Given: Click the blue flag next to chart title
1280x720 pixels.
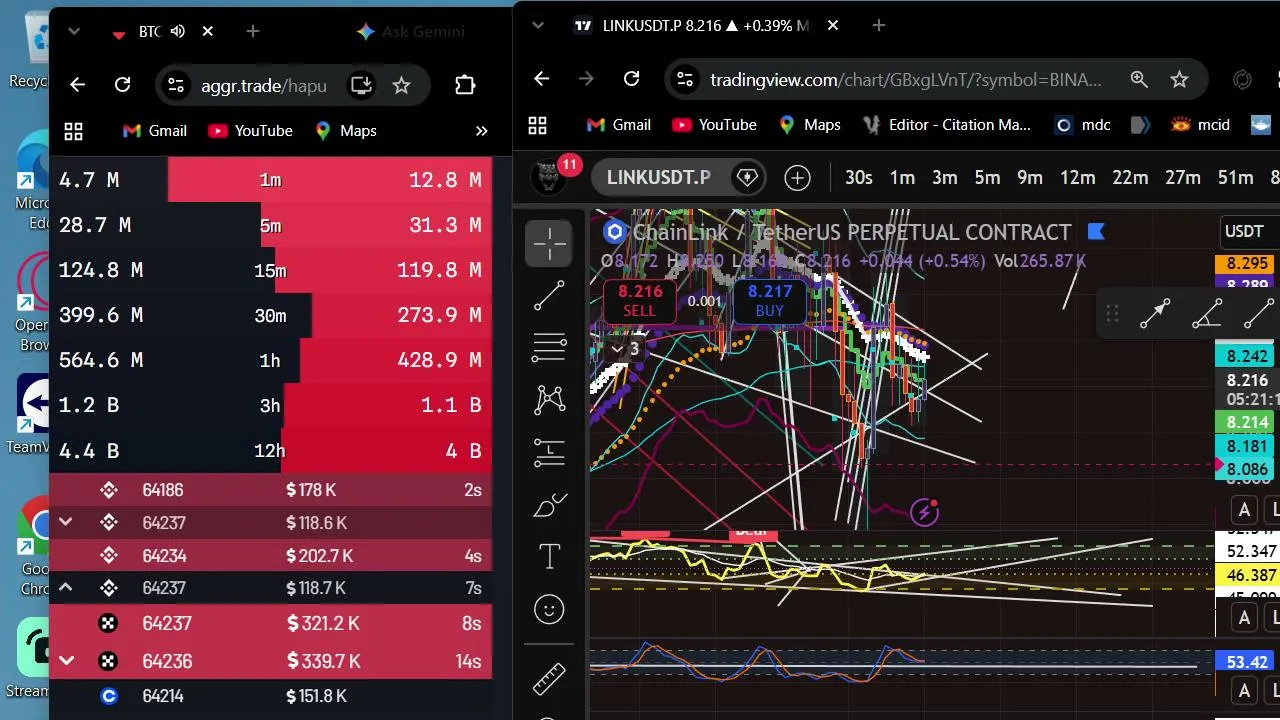Looking at the screenshot, I should 1096,232.
